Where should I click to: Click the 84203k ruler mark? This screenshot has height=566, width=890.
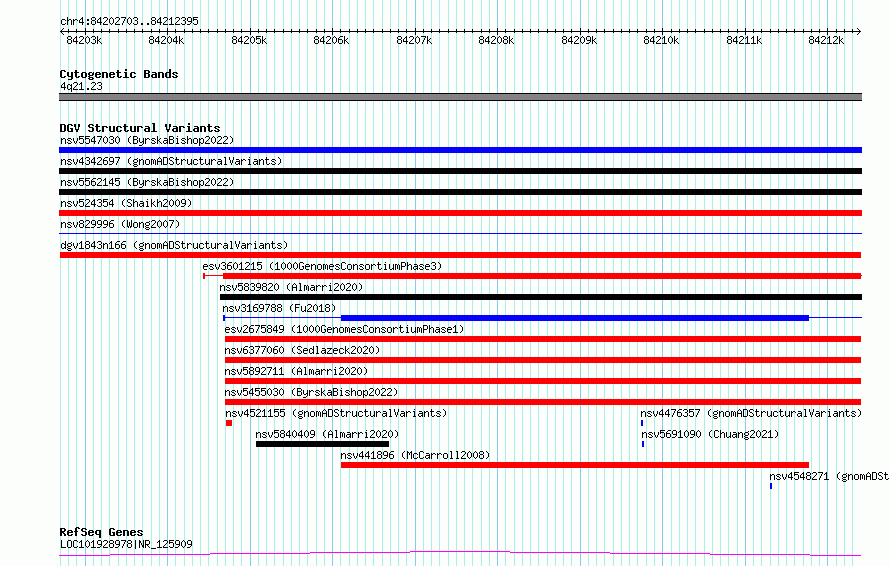point(84,40)
